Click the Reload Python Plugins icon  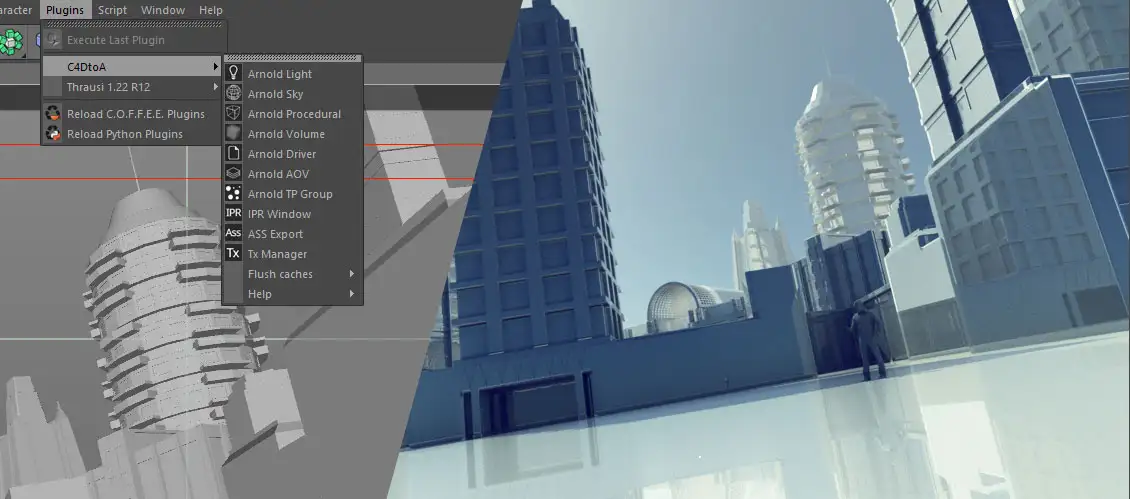(53, 134)
